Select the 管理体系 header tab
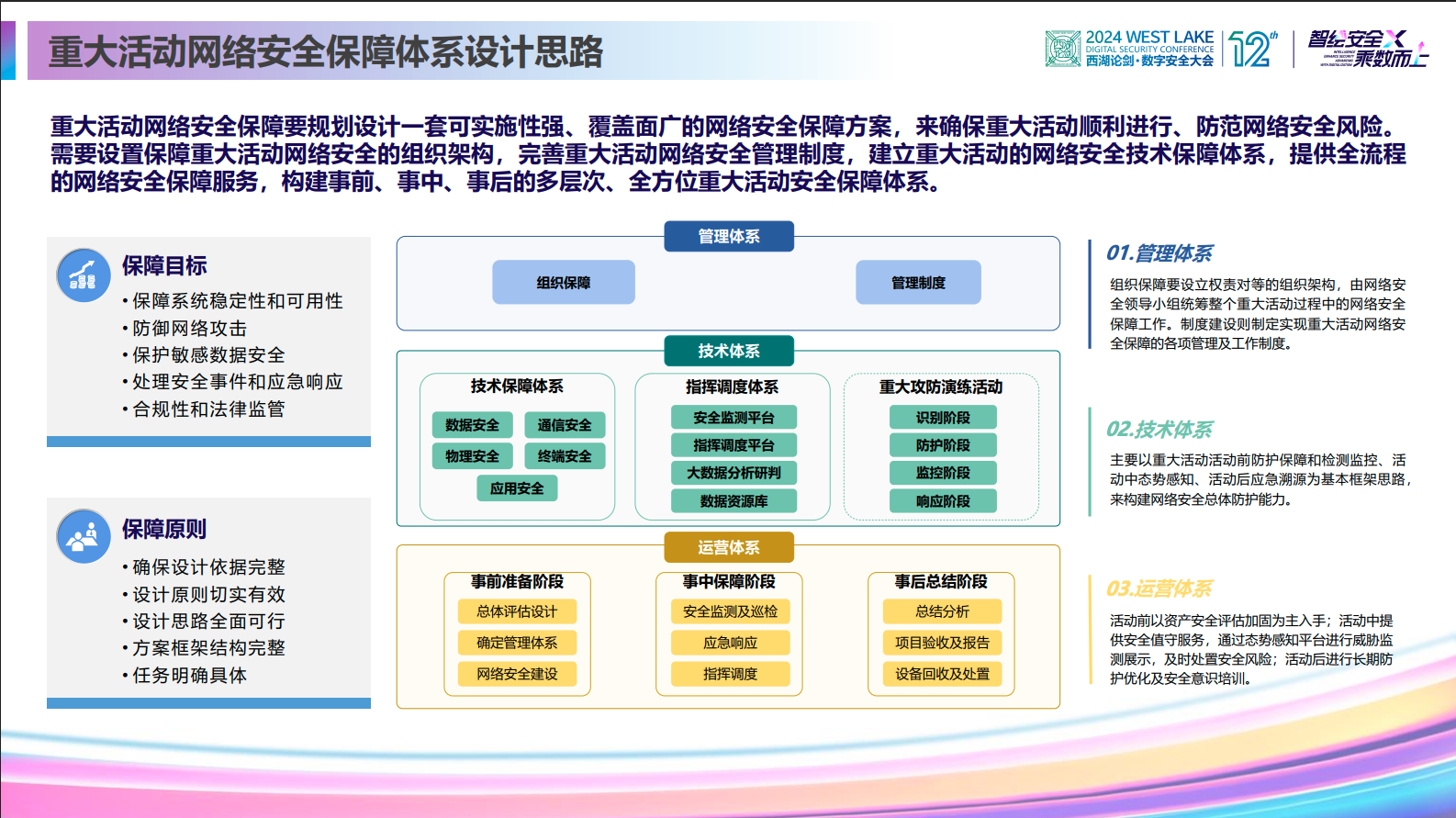This screenshot has height=818, width=1456. (x=728, y=237)
